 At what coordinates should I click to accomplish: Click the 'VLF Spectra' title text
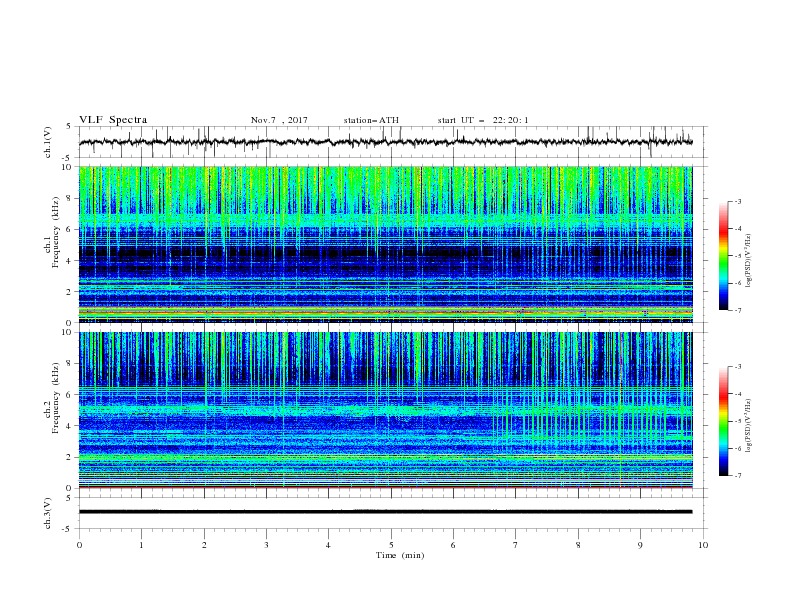click(x=113, y=120)
